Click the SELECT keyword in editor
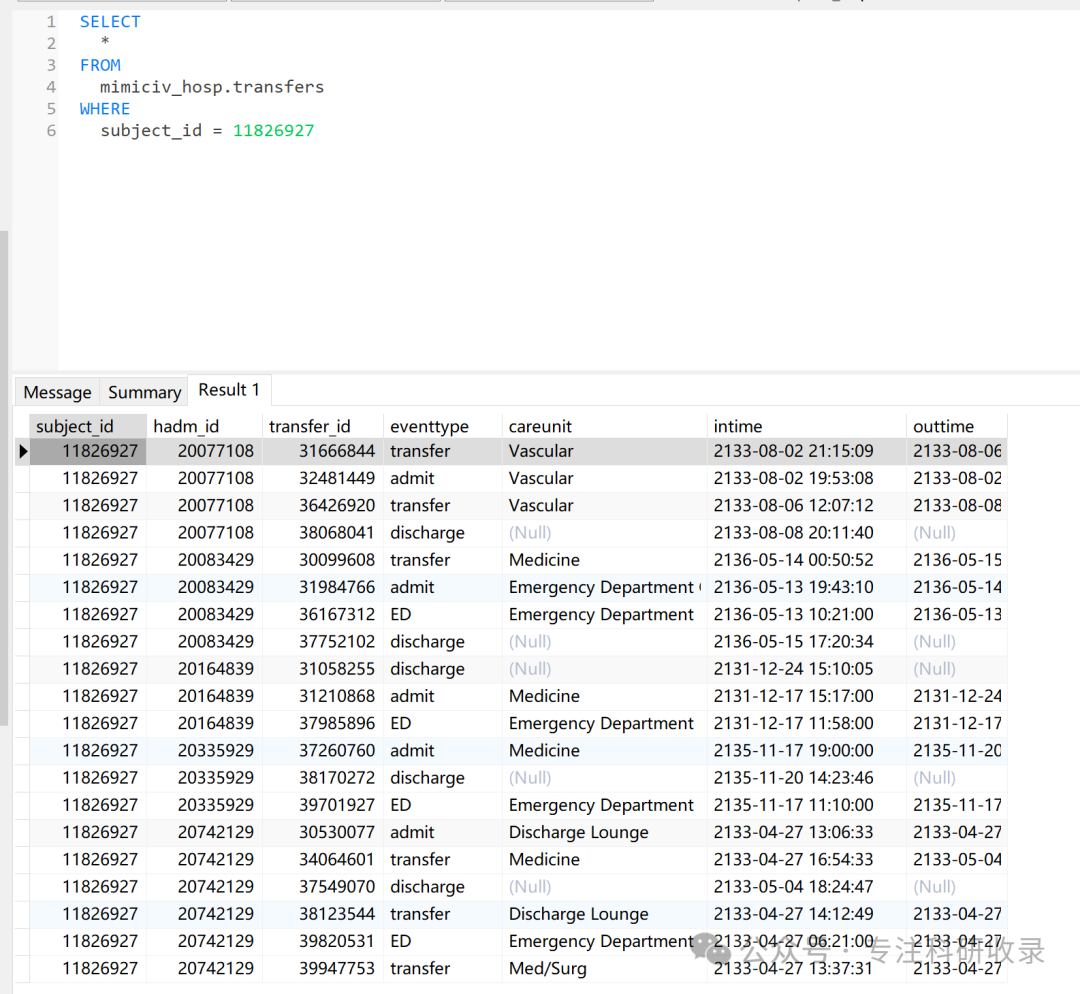The image size is (1080, 994). click(110, 22)
